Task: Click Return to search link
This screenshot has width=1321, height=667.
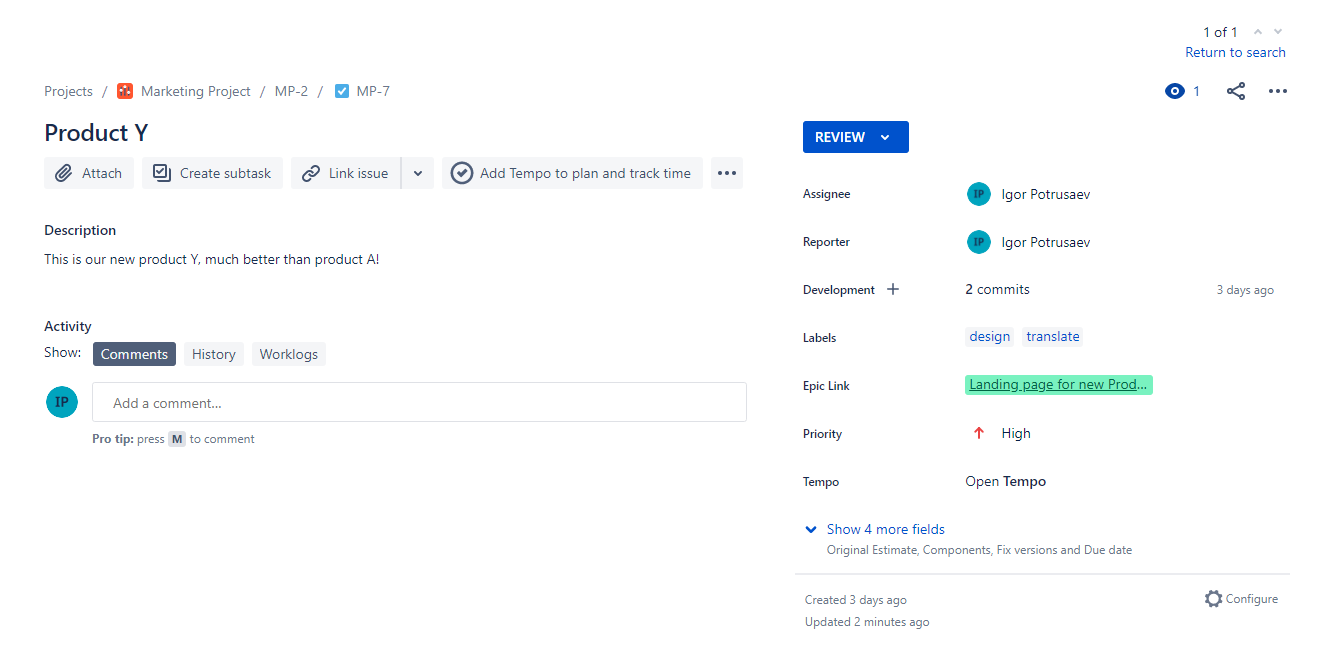Action: [1235, 52]
